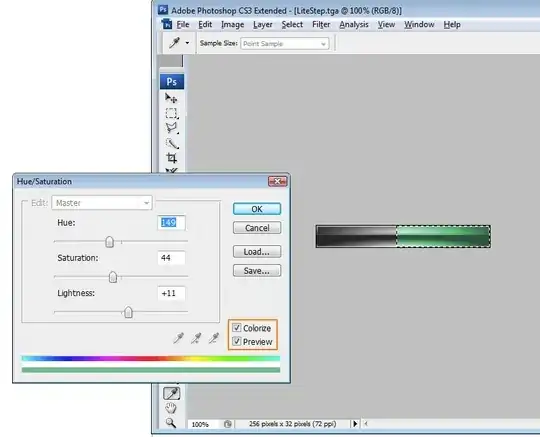Select the Magic Wand tool

[171, 143]
